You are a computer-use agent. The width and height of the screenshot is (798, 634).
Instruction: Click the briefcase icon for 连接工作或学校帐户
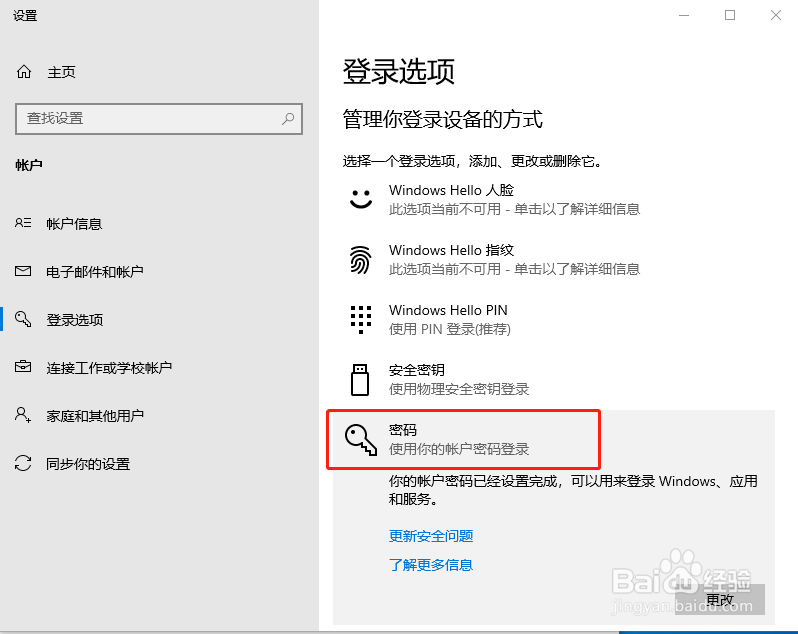pos(23,366)
